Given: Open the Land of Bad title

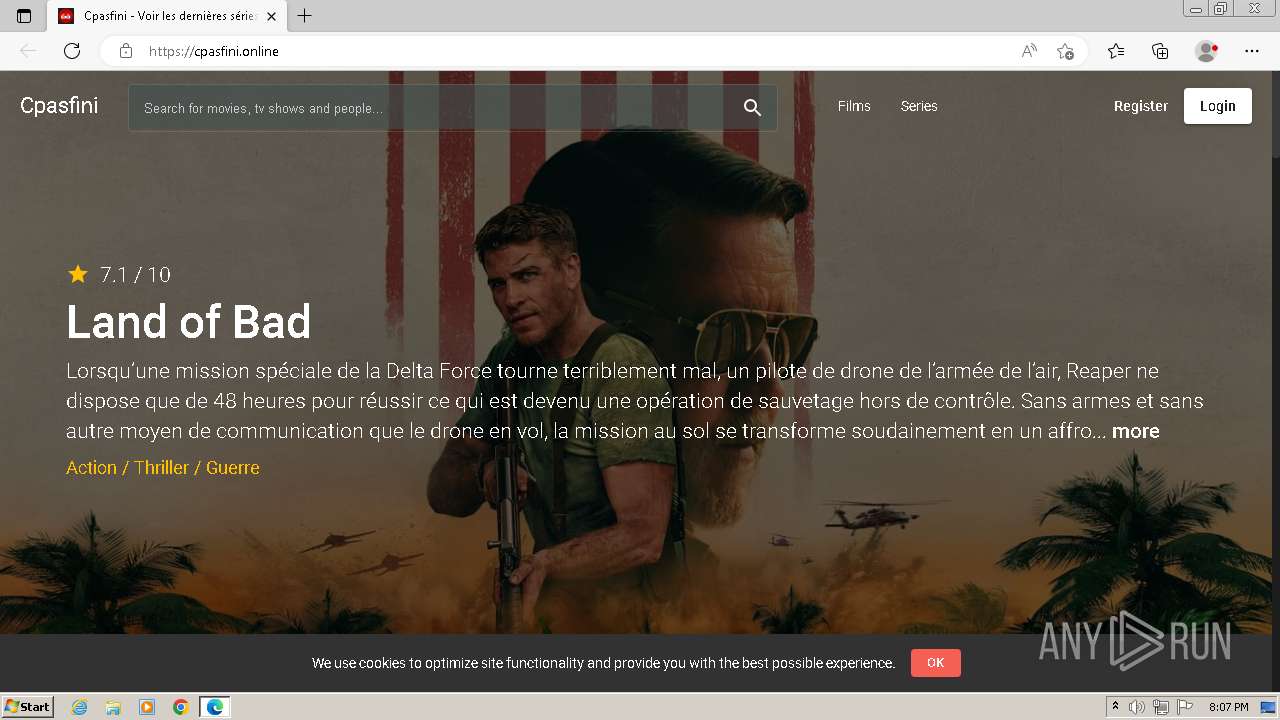Looking at the screenshot, I should (x=189, y=322).
